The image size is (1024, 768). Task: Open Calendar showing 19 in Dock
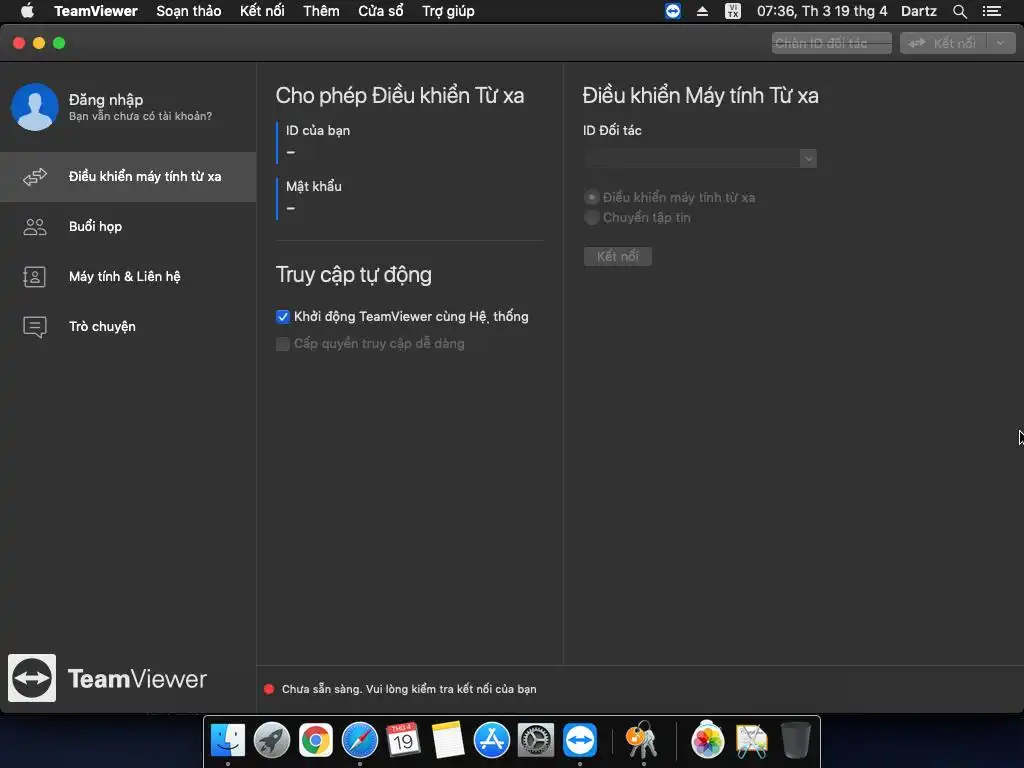403,740
